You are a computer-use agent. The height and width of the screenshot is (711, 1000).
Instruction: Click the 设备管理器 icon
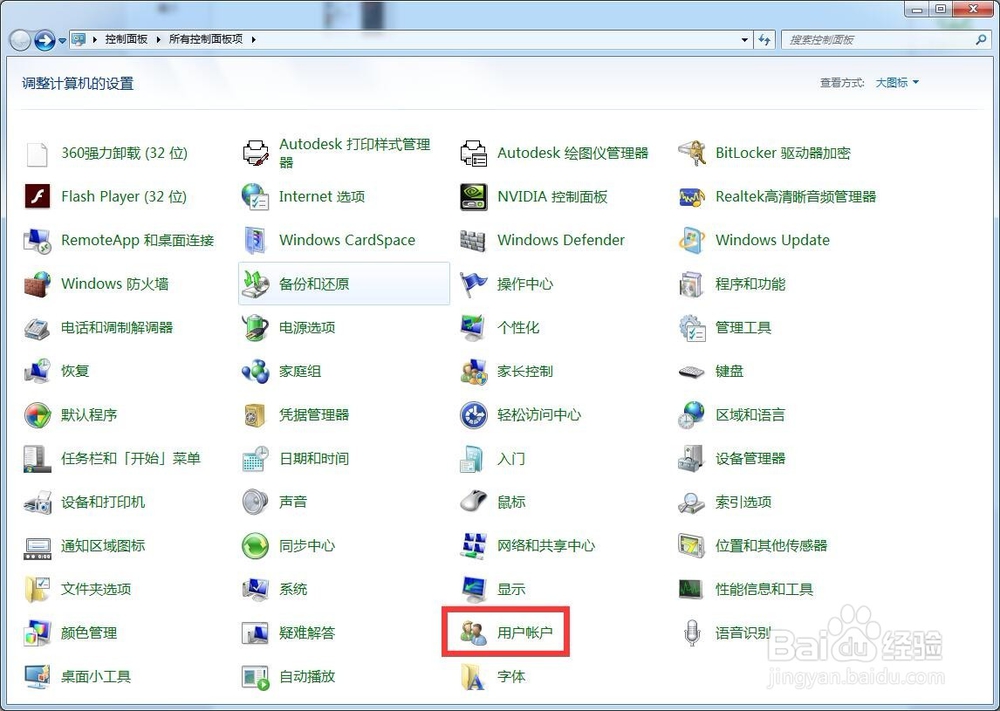click(691, 458)
